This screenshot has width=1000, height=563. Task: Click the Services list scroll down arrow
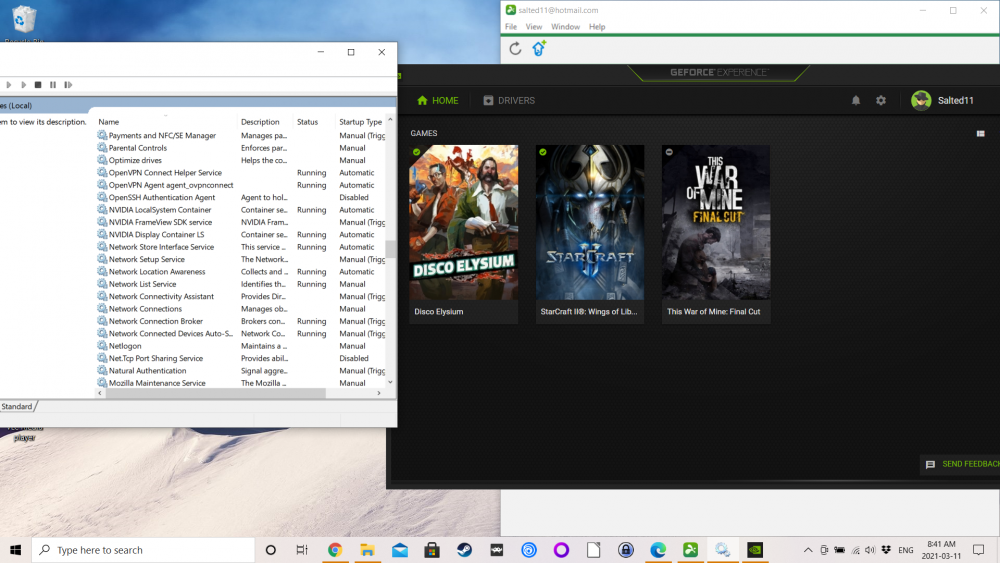click(x=390, y=383)
